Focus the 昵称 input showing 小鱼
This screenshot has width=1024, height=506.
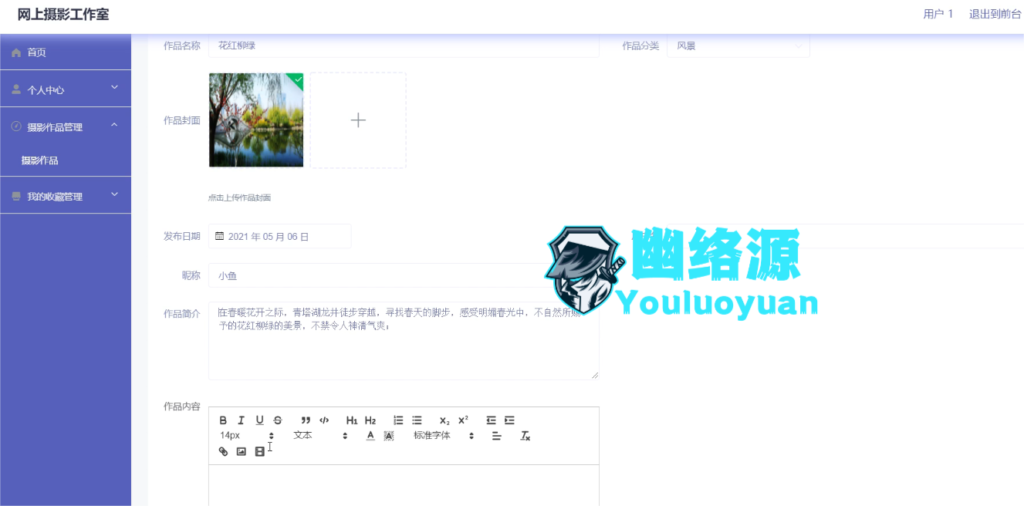(404, 276)
